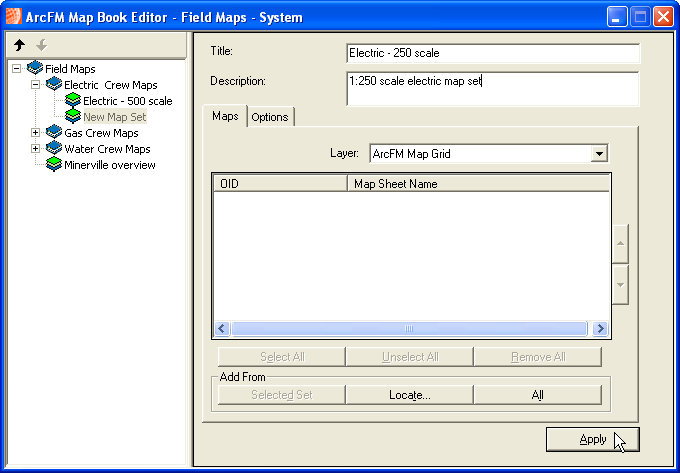Click the move up arrow icon
The height and width of the screenshot is (473, 680).
click(20, 45)
